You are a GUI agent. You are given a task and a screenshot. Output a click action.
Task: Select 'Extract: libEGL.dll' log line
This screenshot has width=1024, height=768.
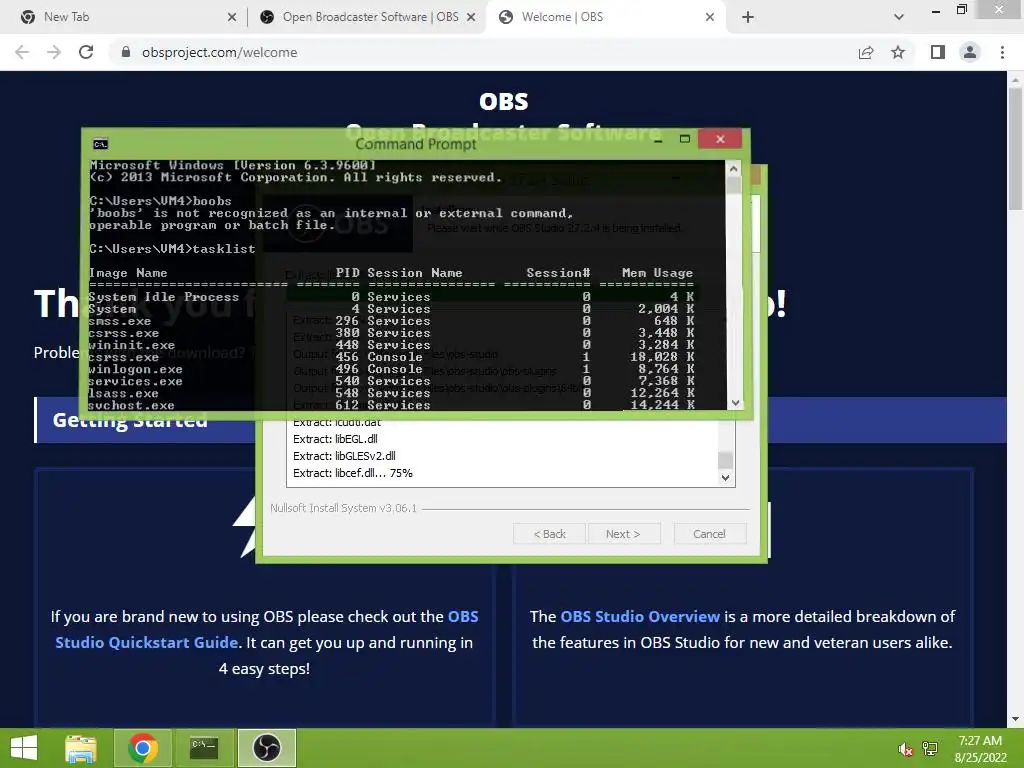click(335, 439)
